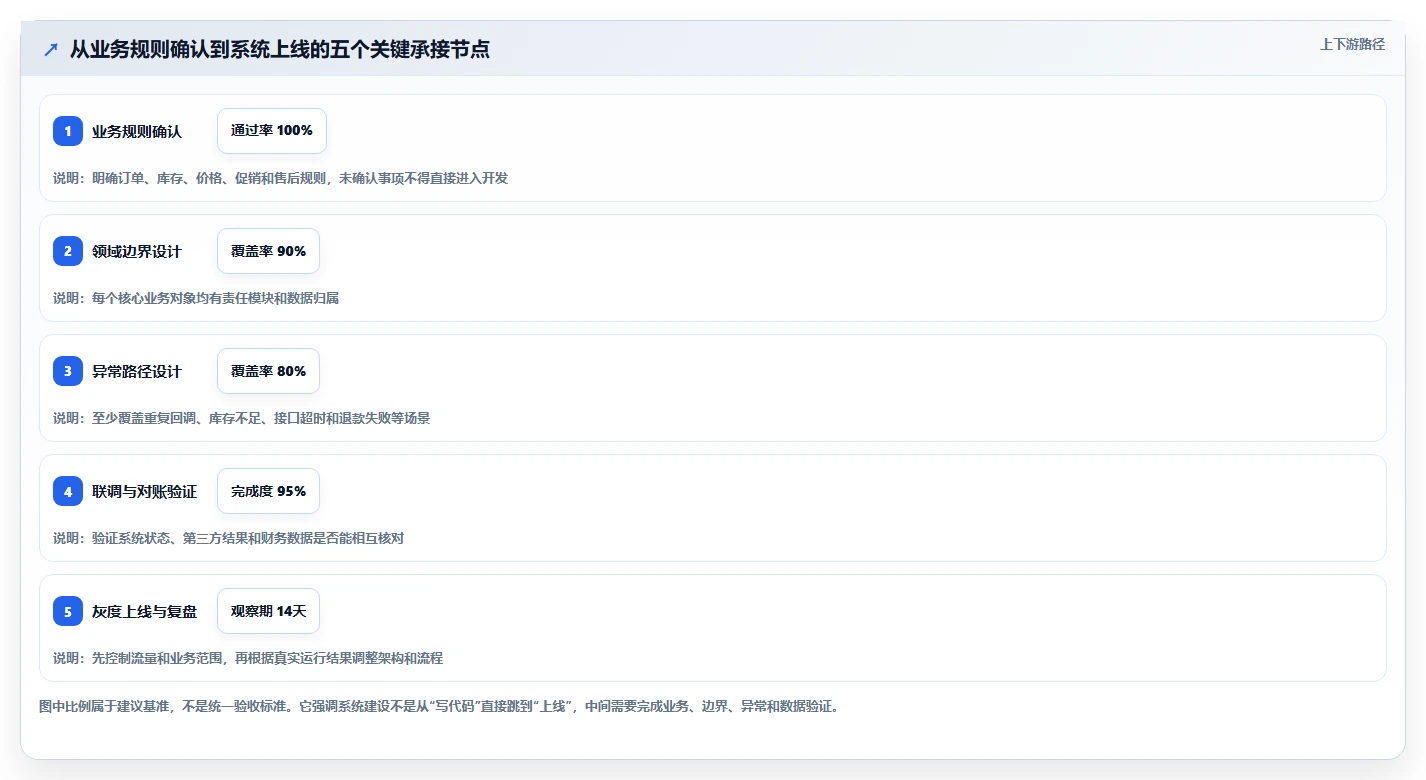Click step number badge 3

(x=68, y=371)
